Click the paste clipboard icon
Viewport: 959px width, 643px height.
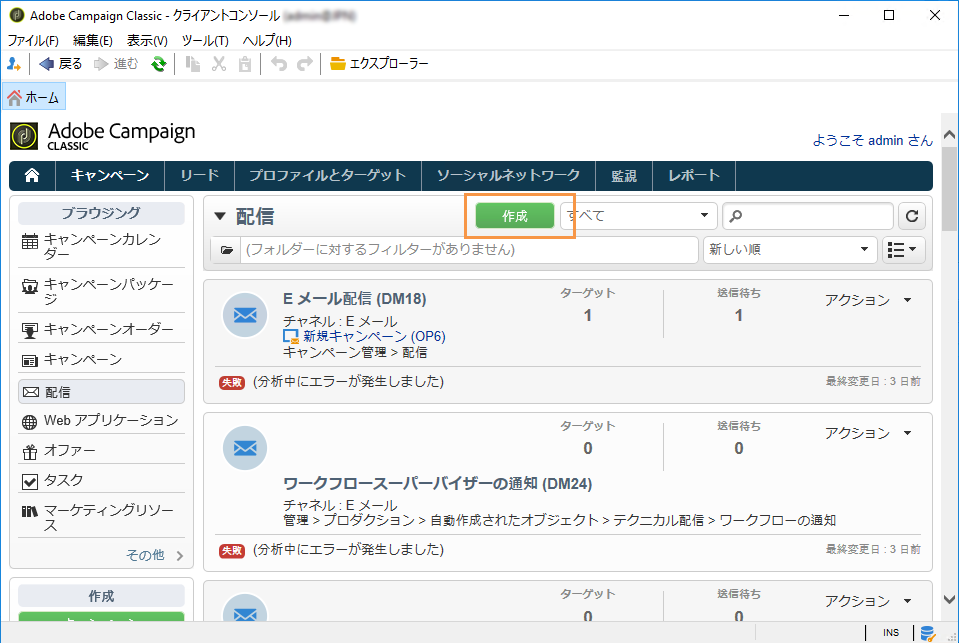(245, 64)
